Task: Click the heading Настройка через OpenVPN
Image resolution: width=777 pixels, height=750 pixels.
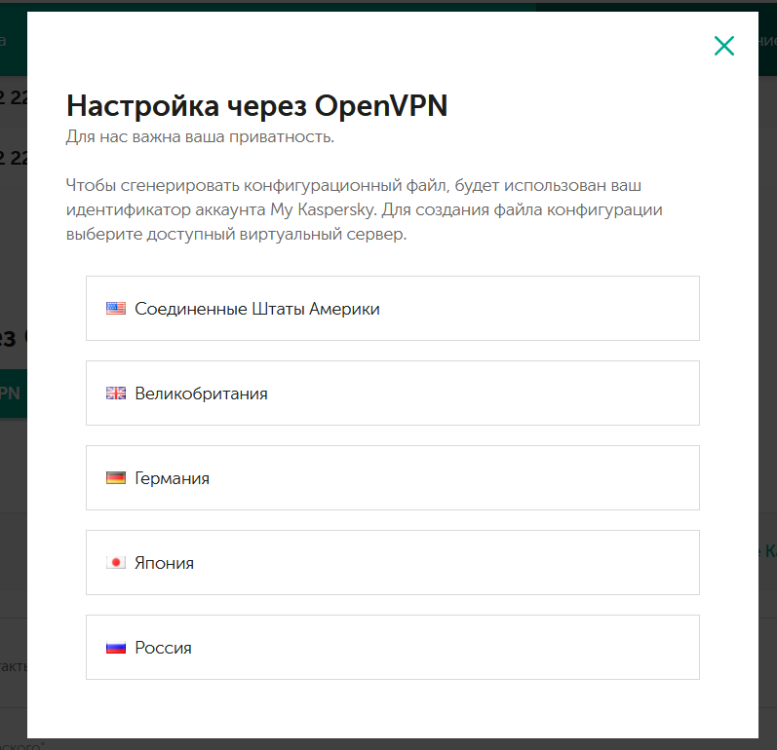Action: 257,106
